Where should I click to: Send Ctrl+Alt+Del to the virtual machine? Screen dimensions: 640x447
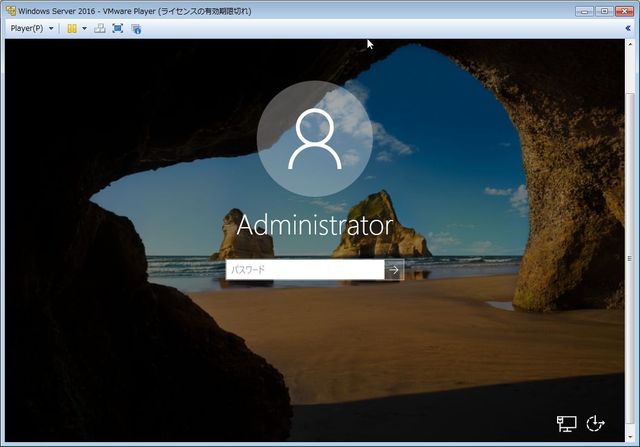click(x=100, y=29)
